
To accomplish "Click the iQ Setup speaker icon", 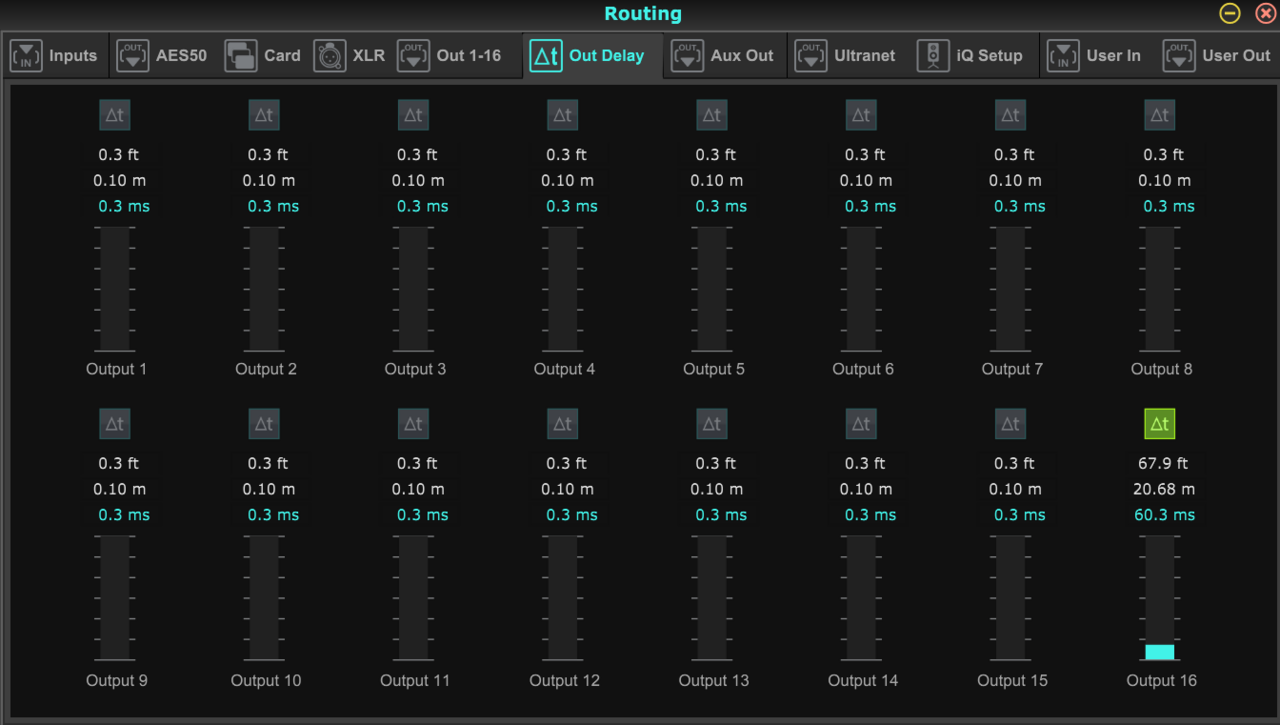I will [x=933, y=56].
